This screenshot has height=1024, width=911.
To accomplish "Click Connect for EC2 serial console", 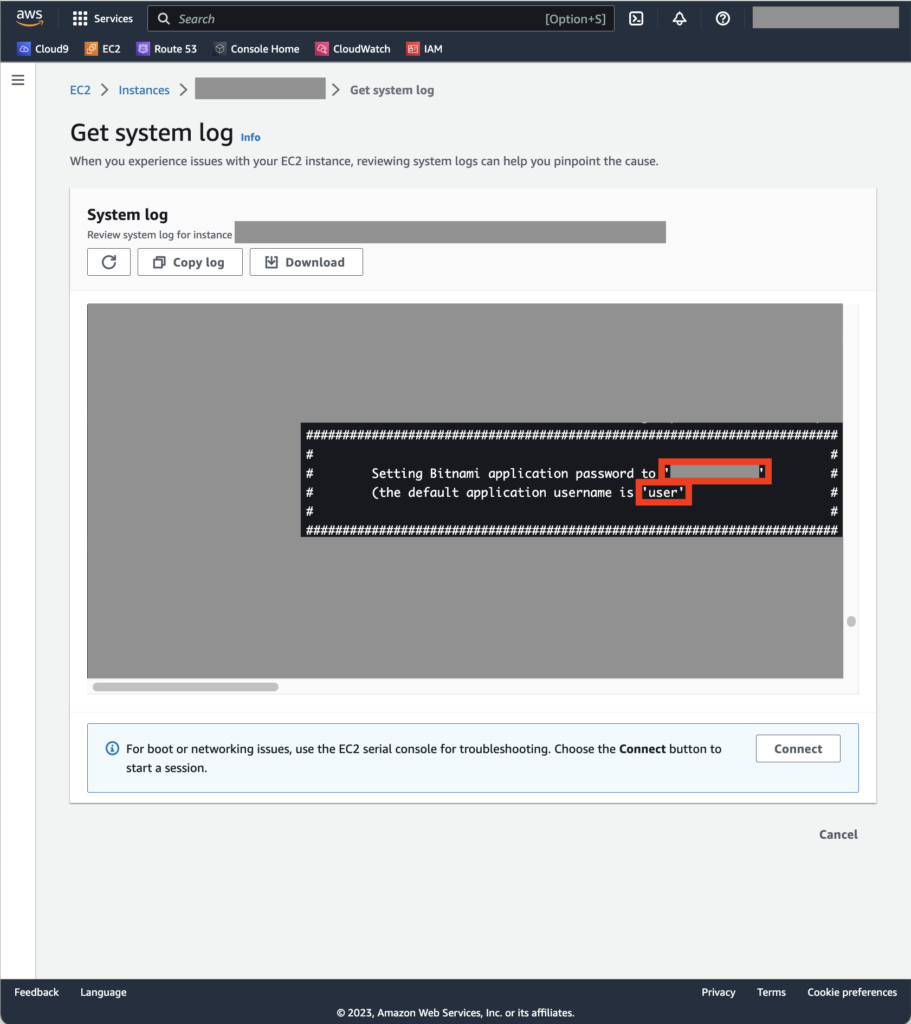I will [x=798, y=748].
